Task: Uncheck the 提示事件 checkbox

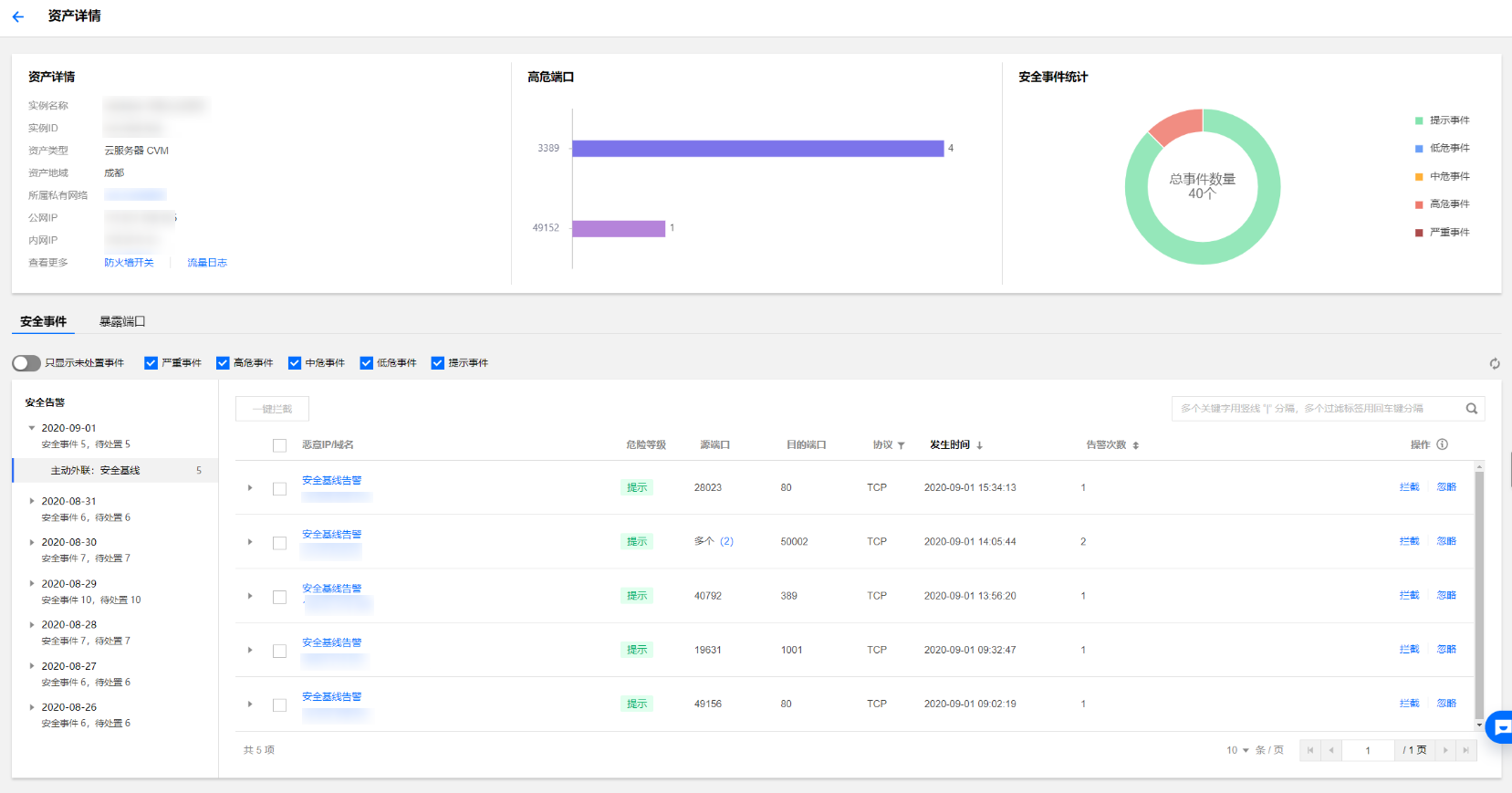Action: point(438,363)
